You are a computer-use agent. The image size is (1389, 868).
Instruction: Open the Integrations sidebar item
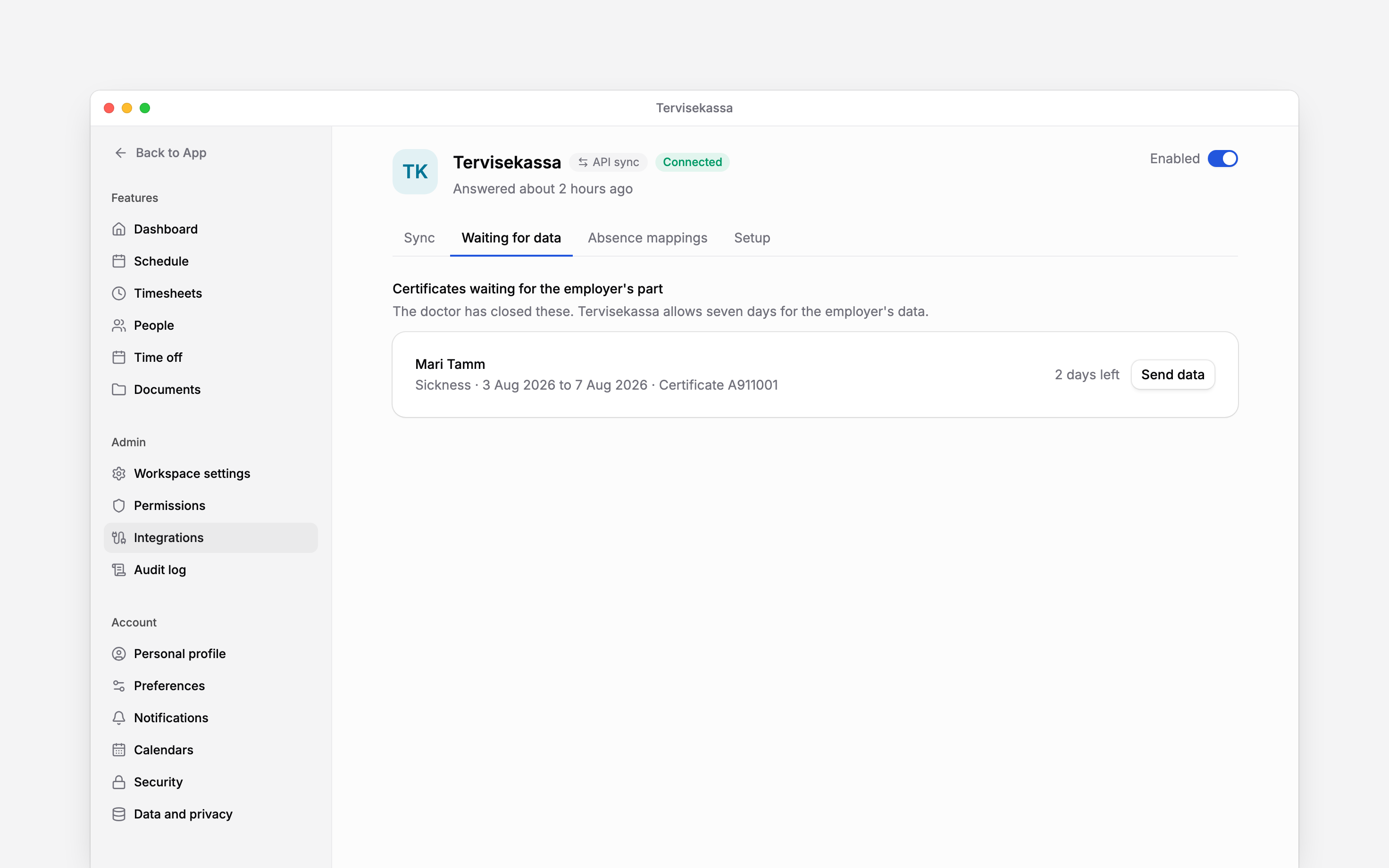coord(210,538)
